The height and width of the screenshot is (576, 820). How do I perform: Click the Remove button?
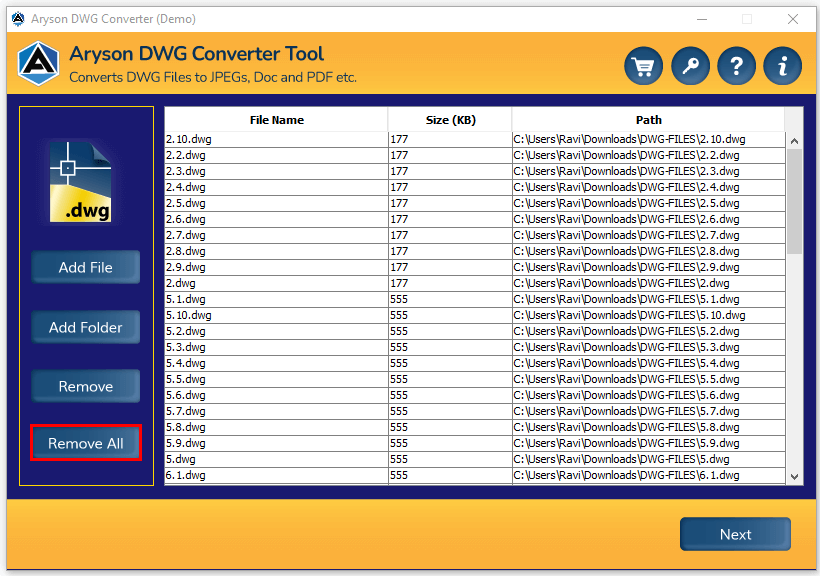tap(85, 386)
